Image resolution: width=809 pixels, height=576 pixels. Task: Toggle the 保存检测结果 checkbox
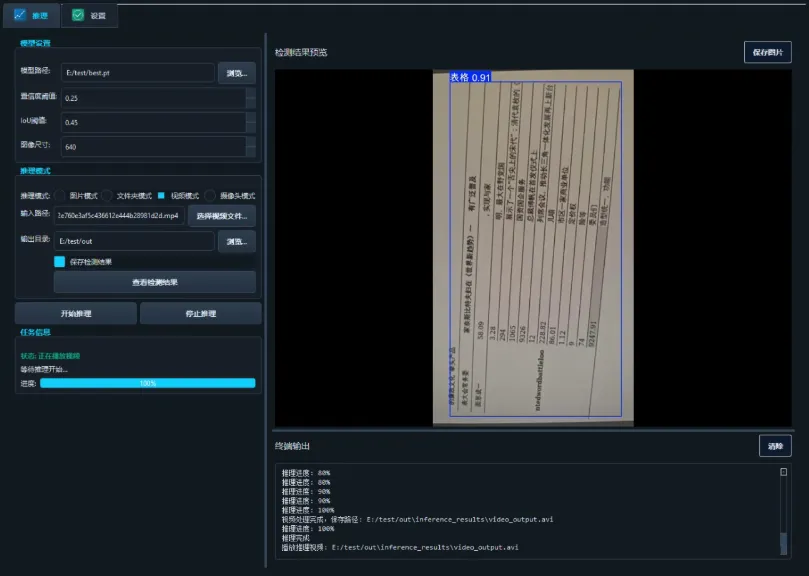(60, 262)
